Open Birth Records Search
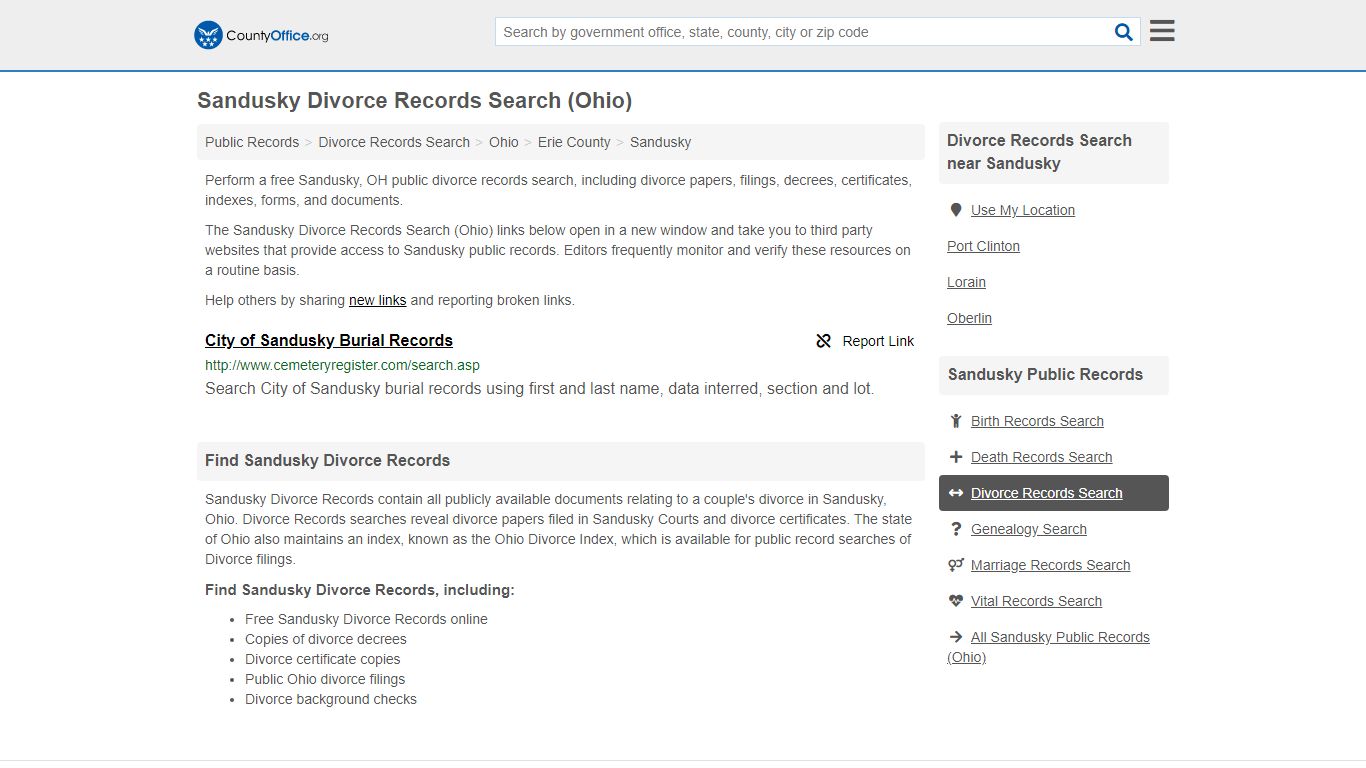The height and width of the screenshot is (768, 1366). coord(1037,421)
